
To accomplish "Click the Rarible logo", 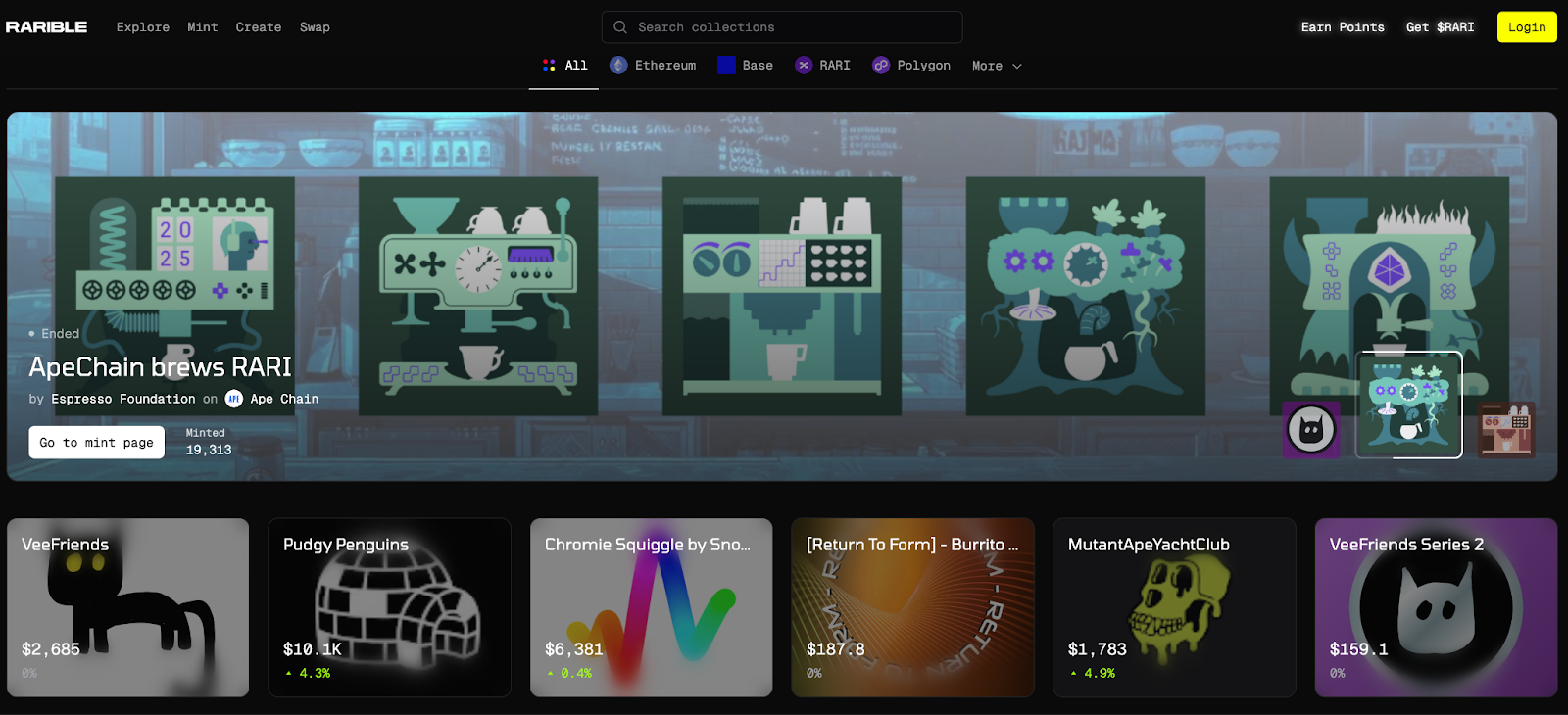I will click(x=47, y=27).
